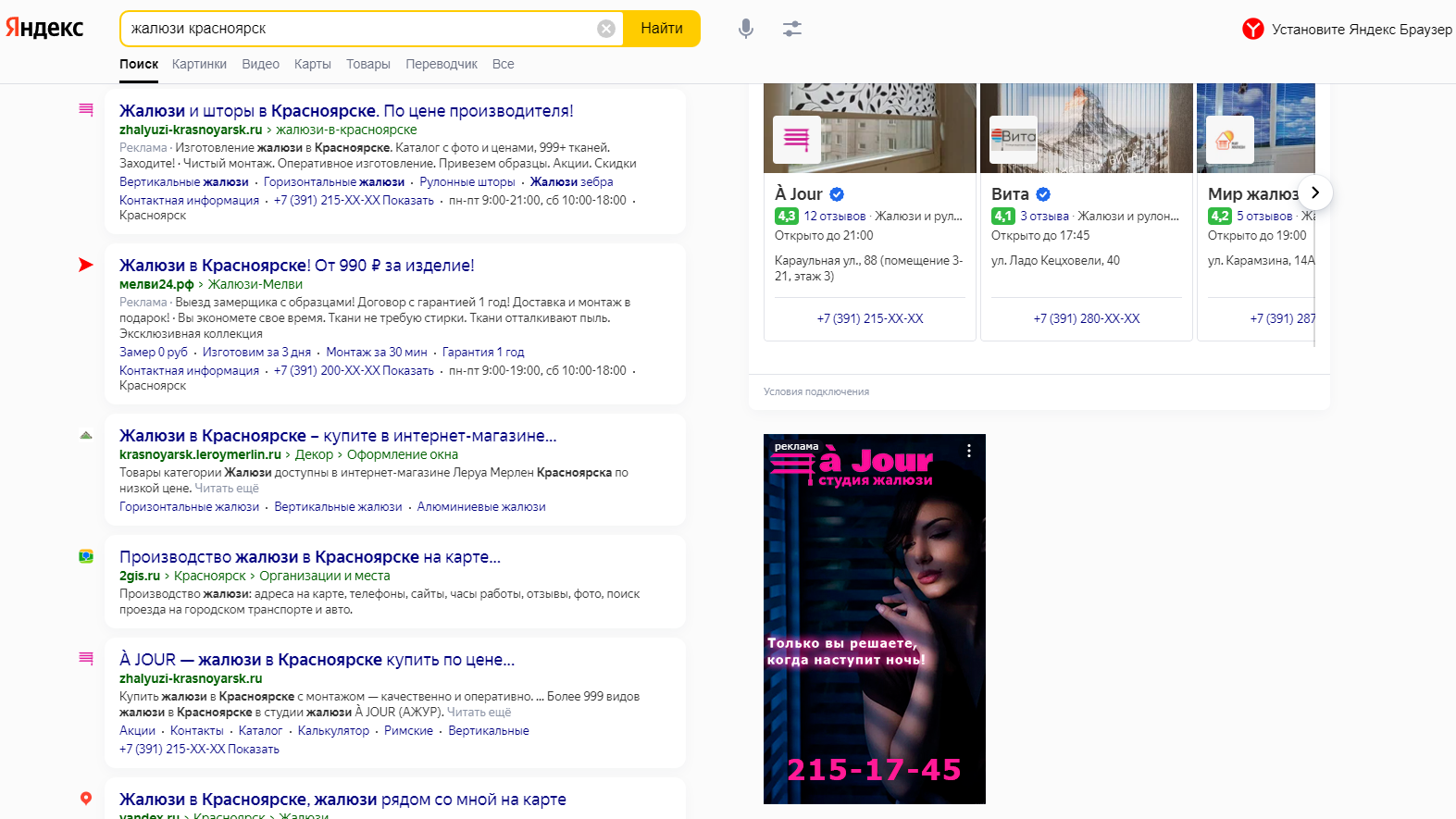Click Установите Яндекс Браузер link
The height and width of the screenshot is (819, 1456).
1362,29
